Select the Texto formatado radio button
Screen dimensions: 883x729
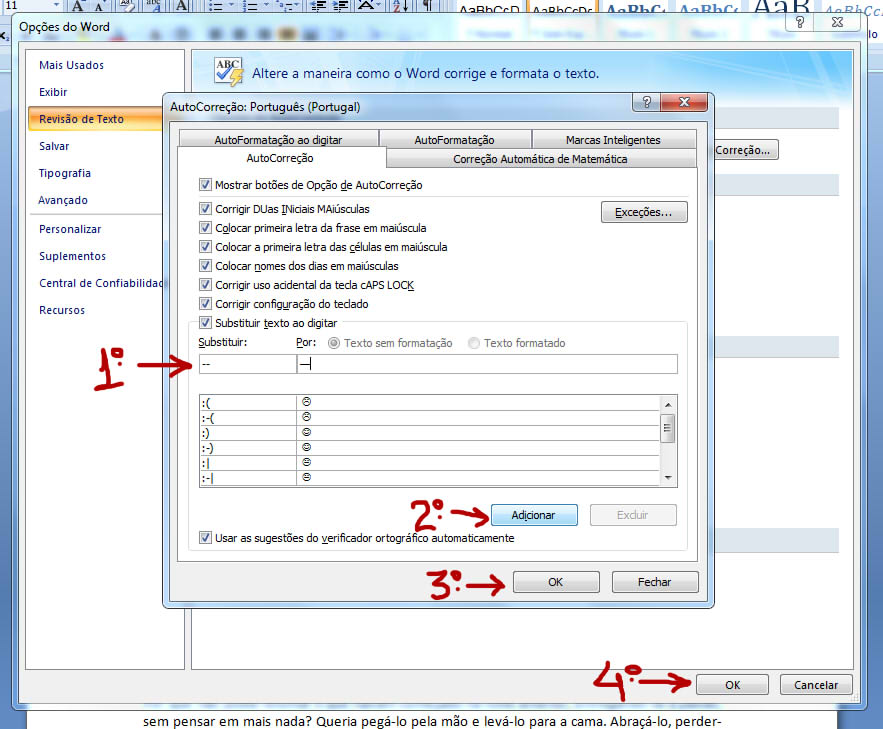pyautogui.click(x=474, y=343)
